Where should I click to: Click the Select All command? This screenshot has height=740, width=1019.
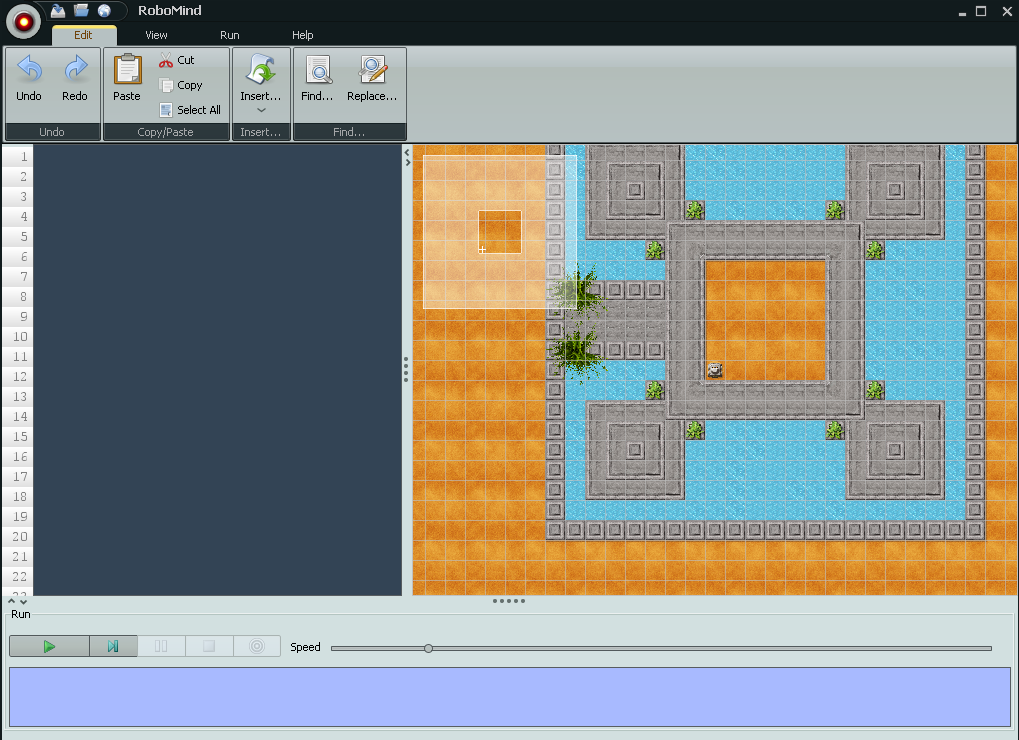click(190, 110)
